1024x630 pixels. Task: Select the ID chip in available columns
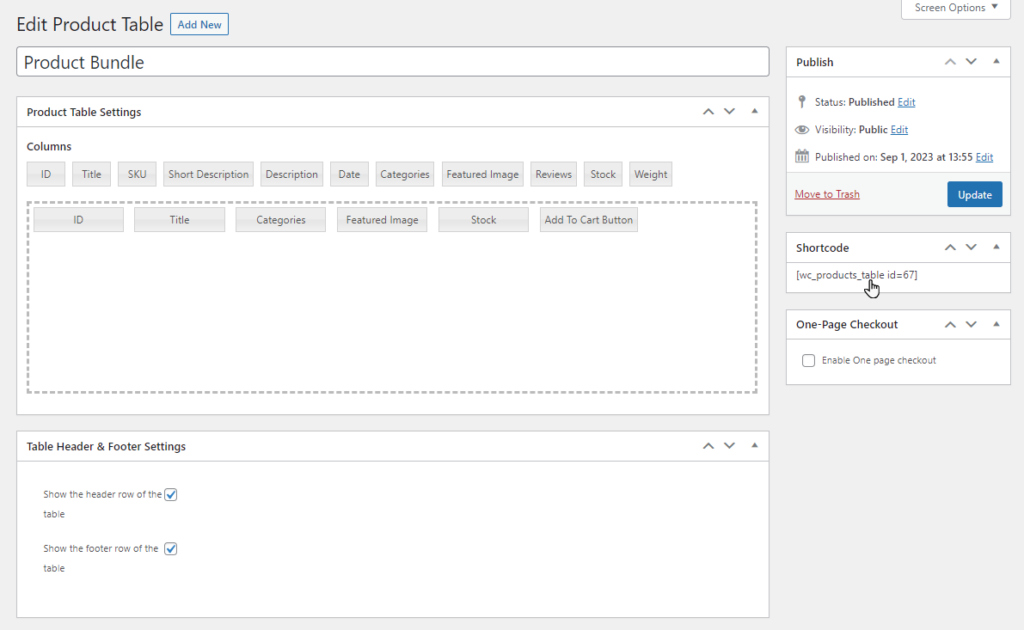46,174
